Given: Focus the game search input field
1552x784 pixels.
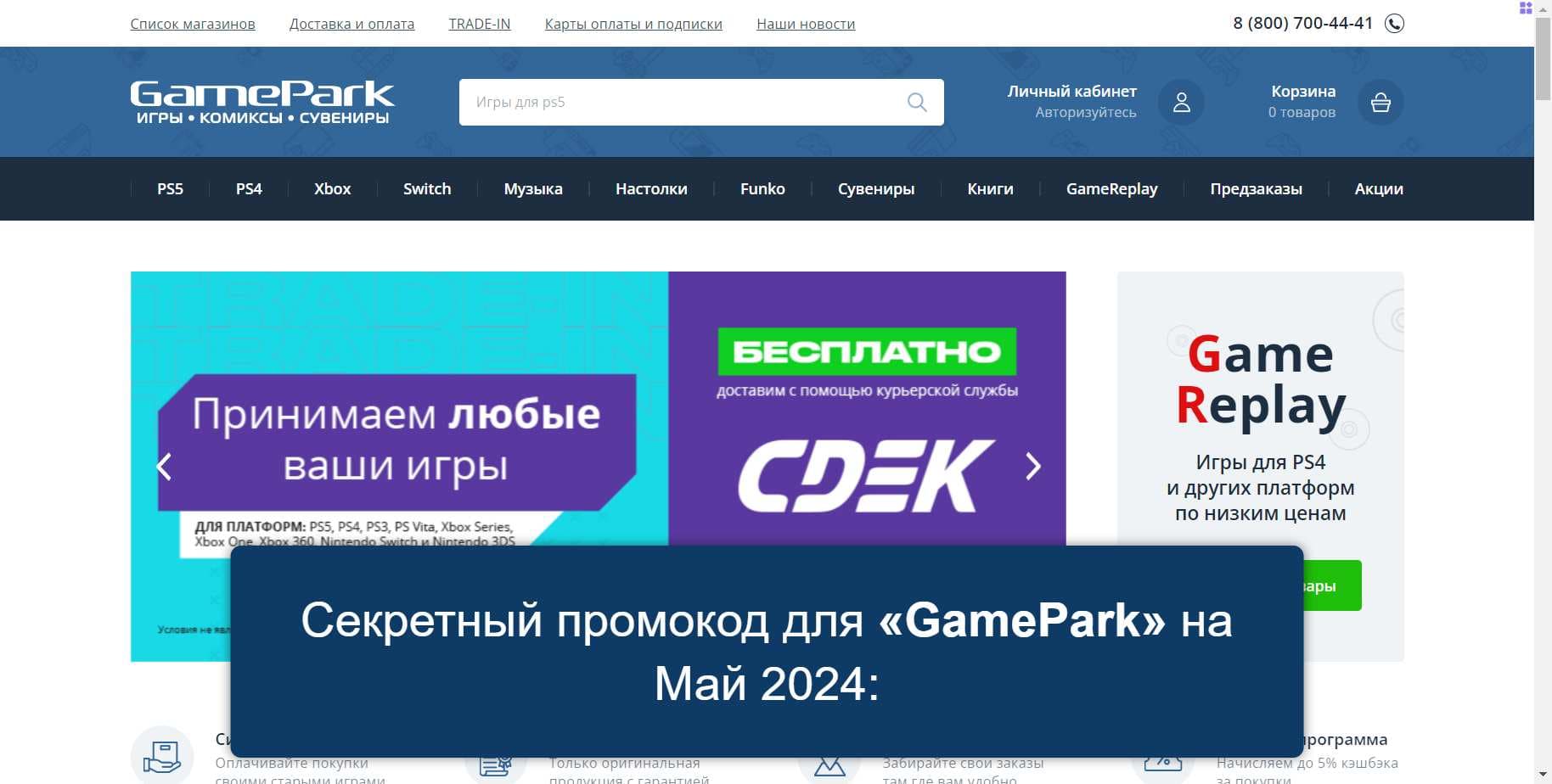Looking at the screenshot, I should 679,103.
